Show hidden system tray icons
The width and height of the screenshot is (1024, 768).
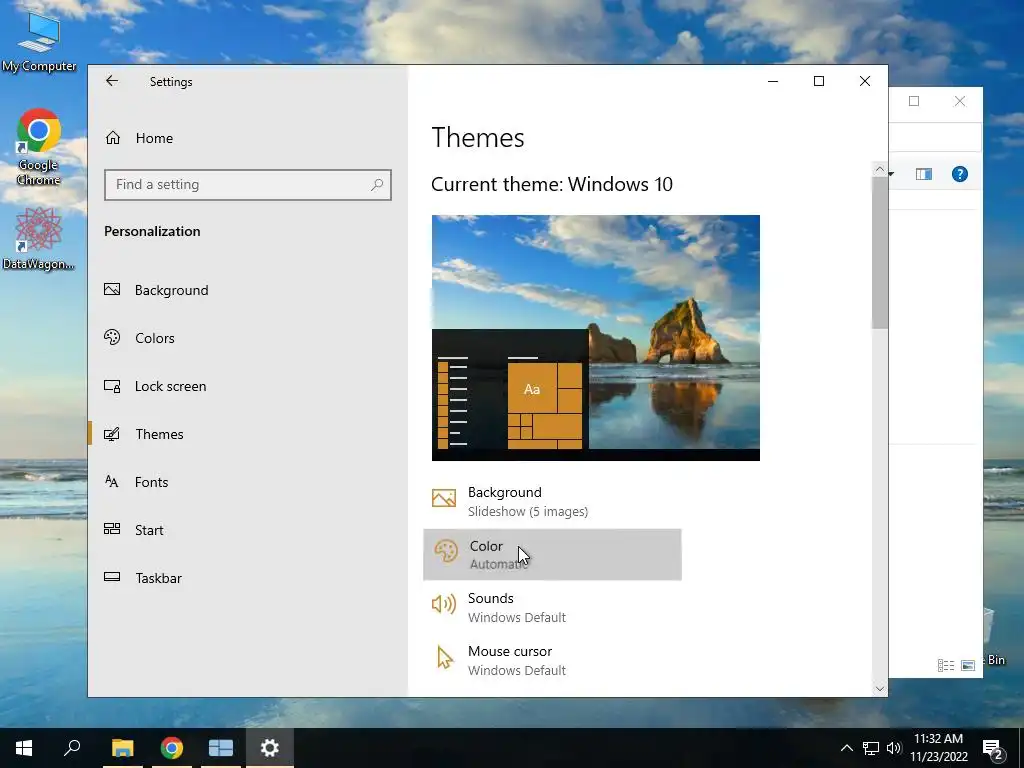(x=846, y=748)
